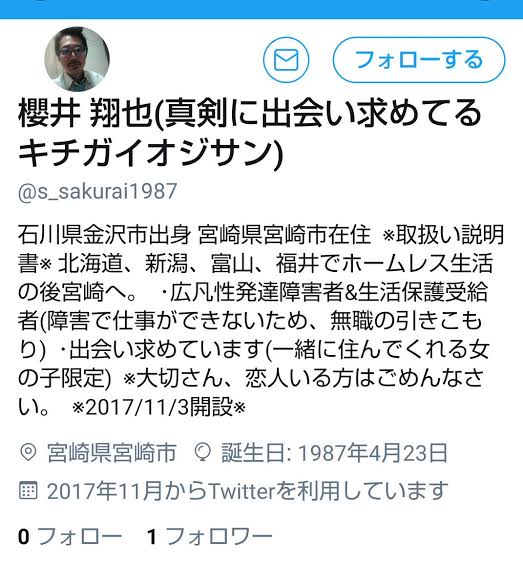Click the calendar joined-date icon
This screenshot has width=523, height=586.
[x=28, y=491]
